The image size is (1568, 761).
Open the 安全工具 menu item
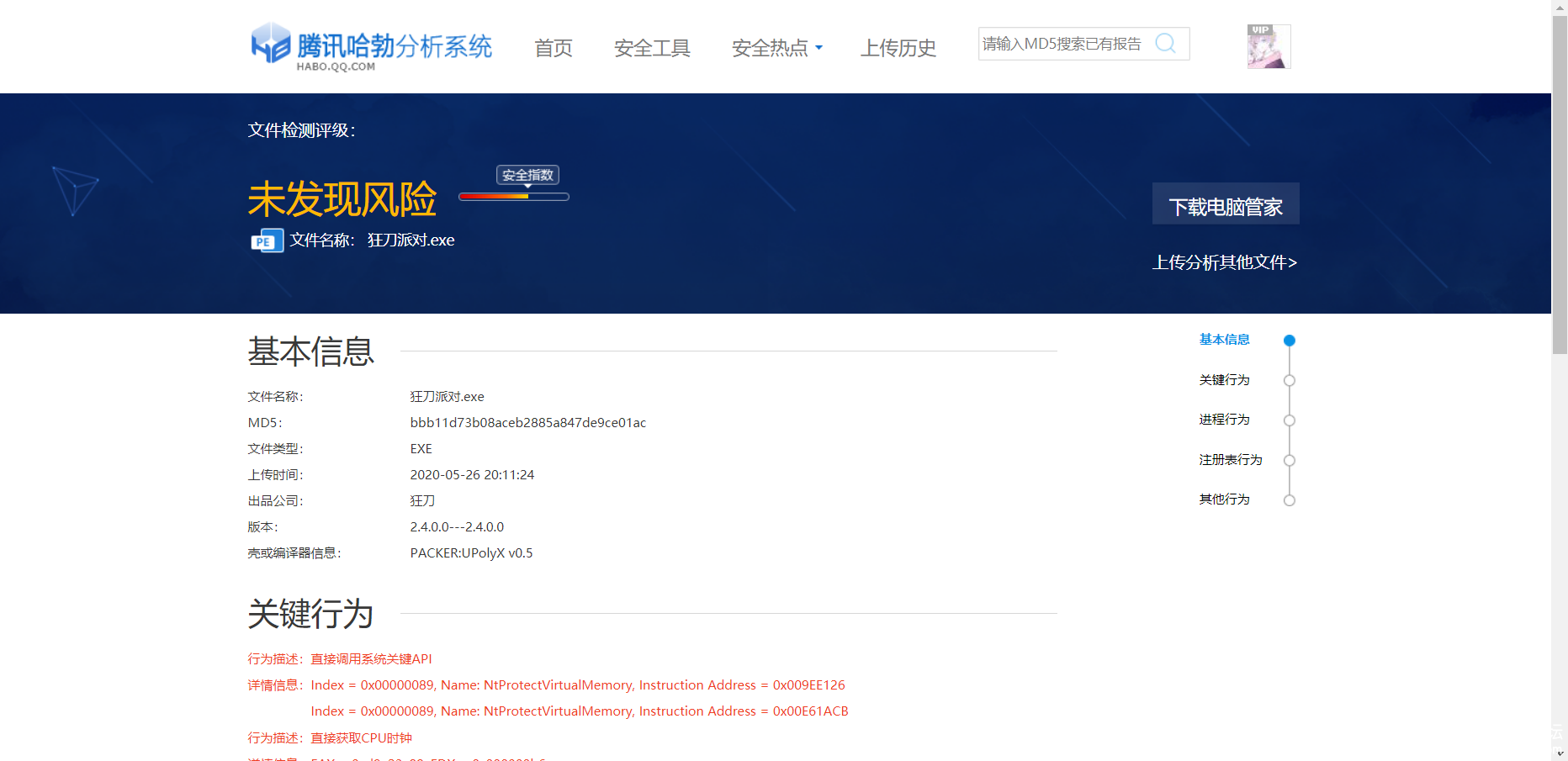pos(652,48)
